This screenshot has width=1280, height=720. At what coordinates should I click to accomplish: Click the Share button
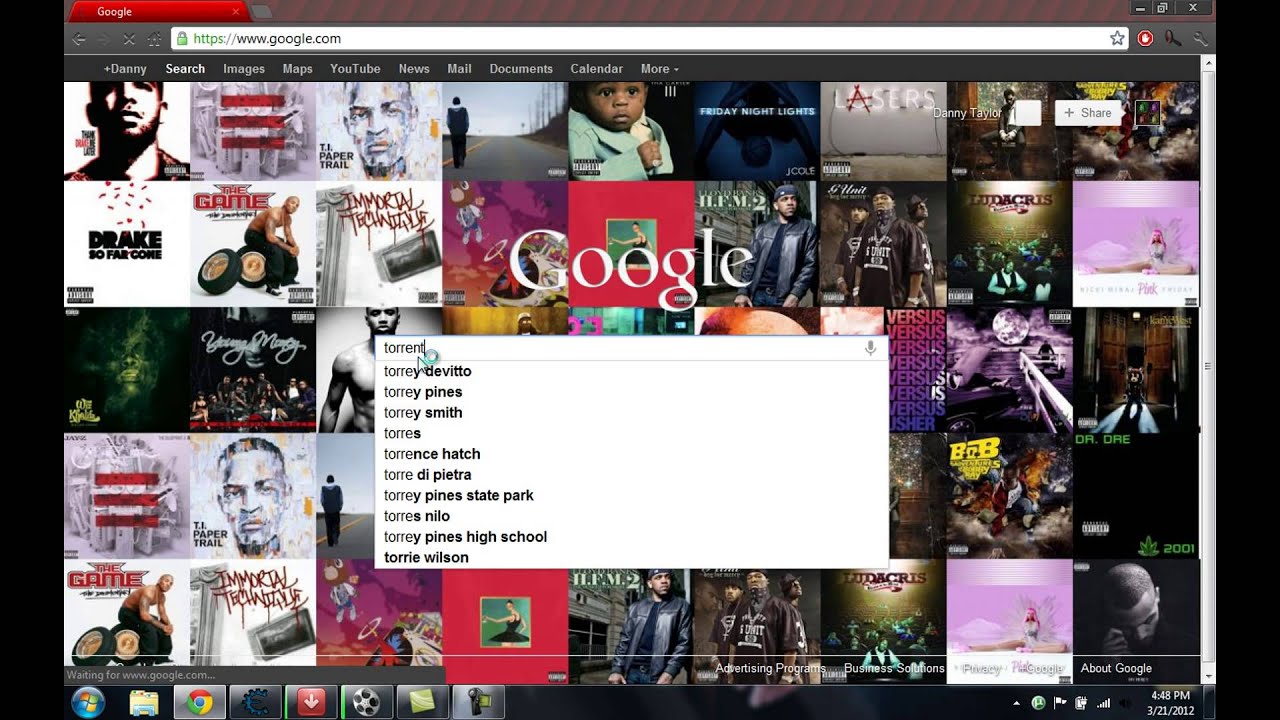[1088, 113]
